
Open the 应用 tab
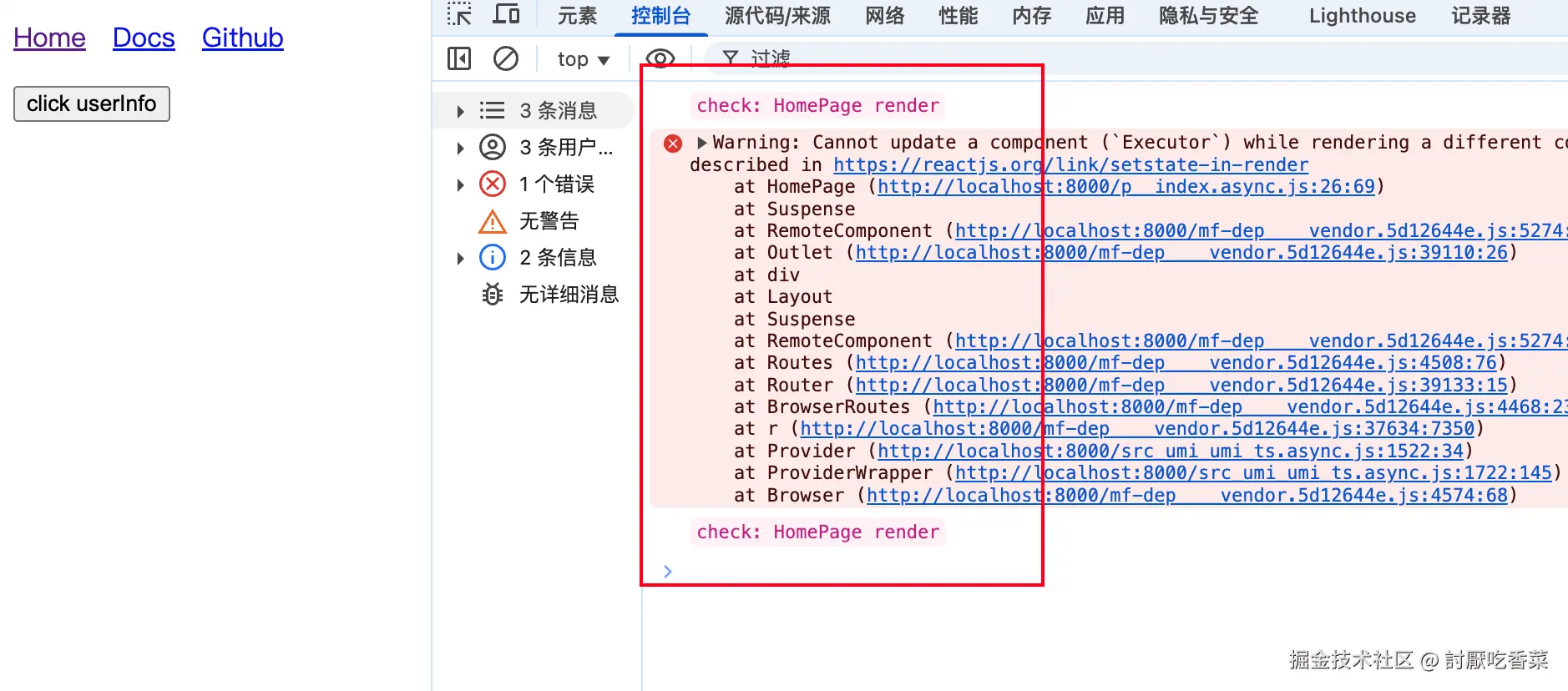(1105, 16)
